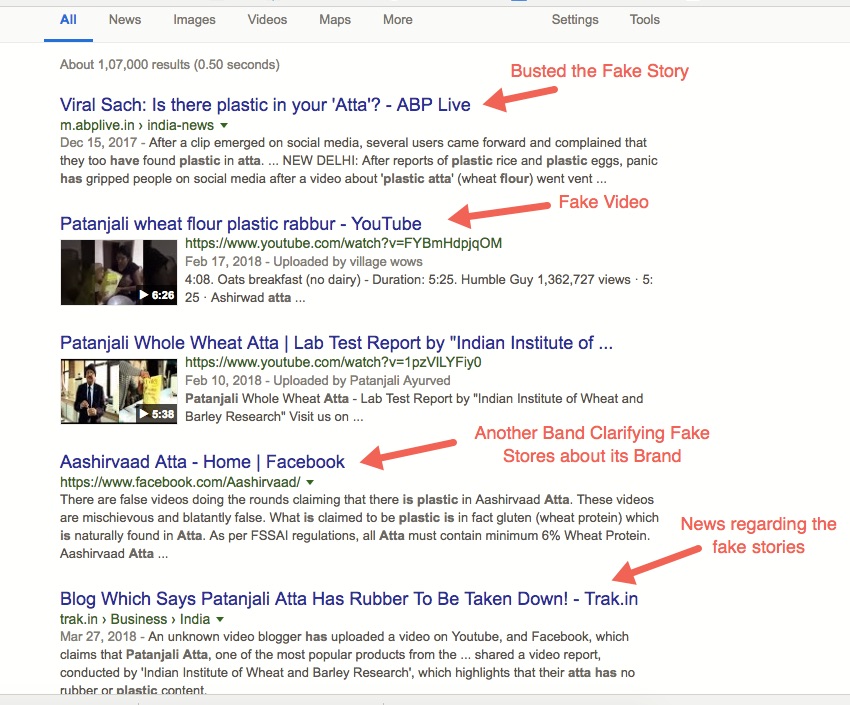Expand dropdown arrow next to trak.in Business India
Viewport: 850px width, 705px height.
220,619
